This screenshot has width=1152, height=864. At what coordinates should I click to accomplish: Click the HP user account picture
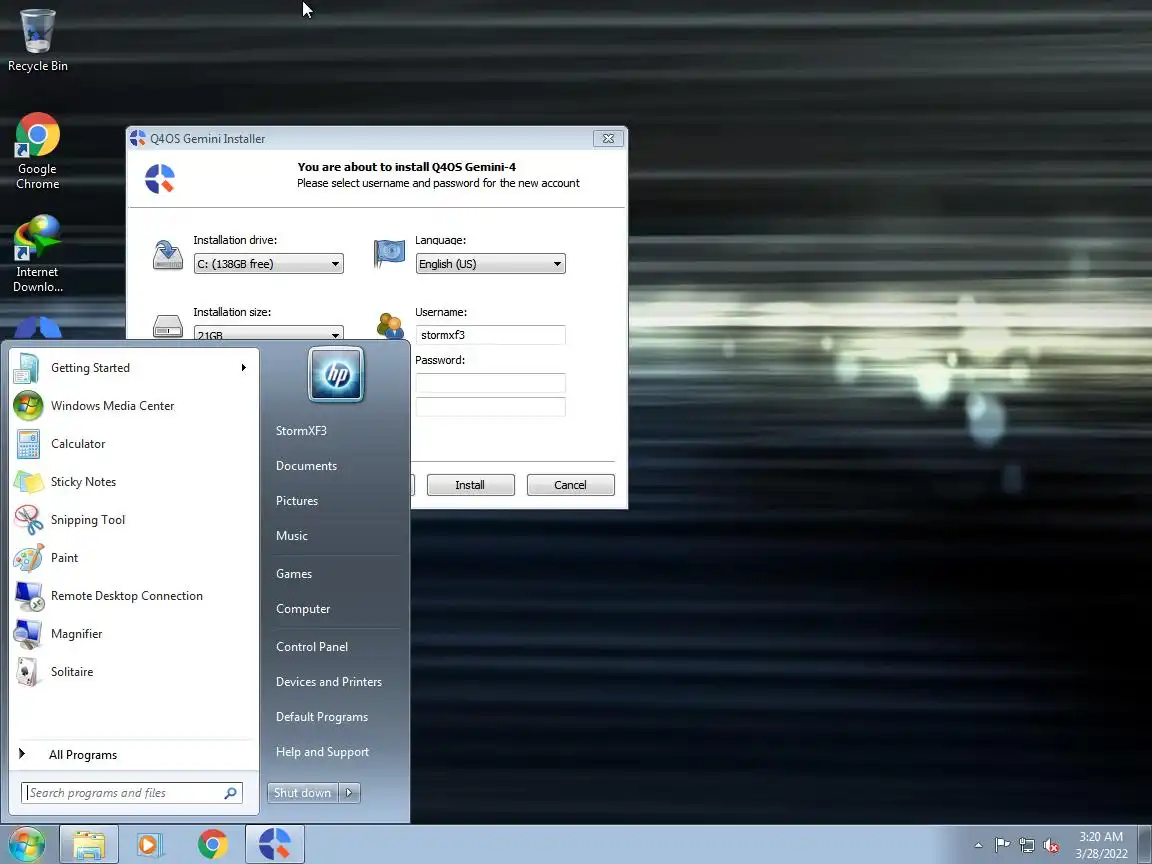tap(336, 375)
